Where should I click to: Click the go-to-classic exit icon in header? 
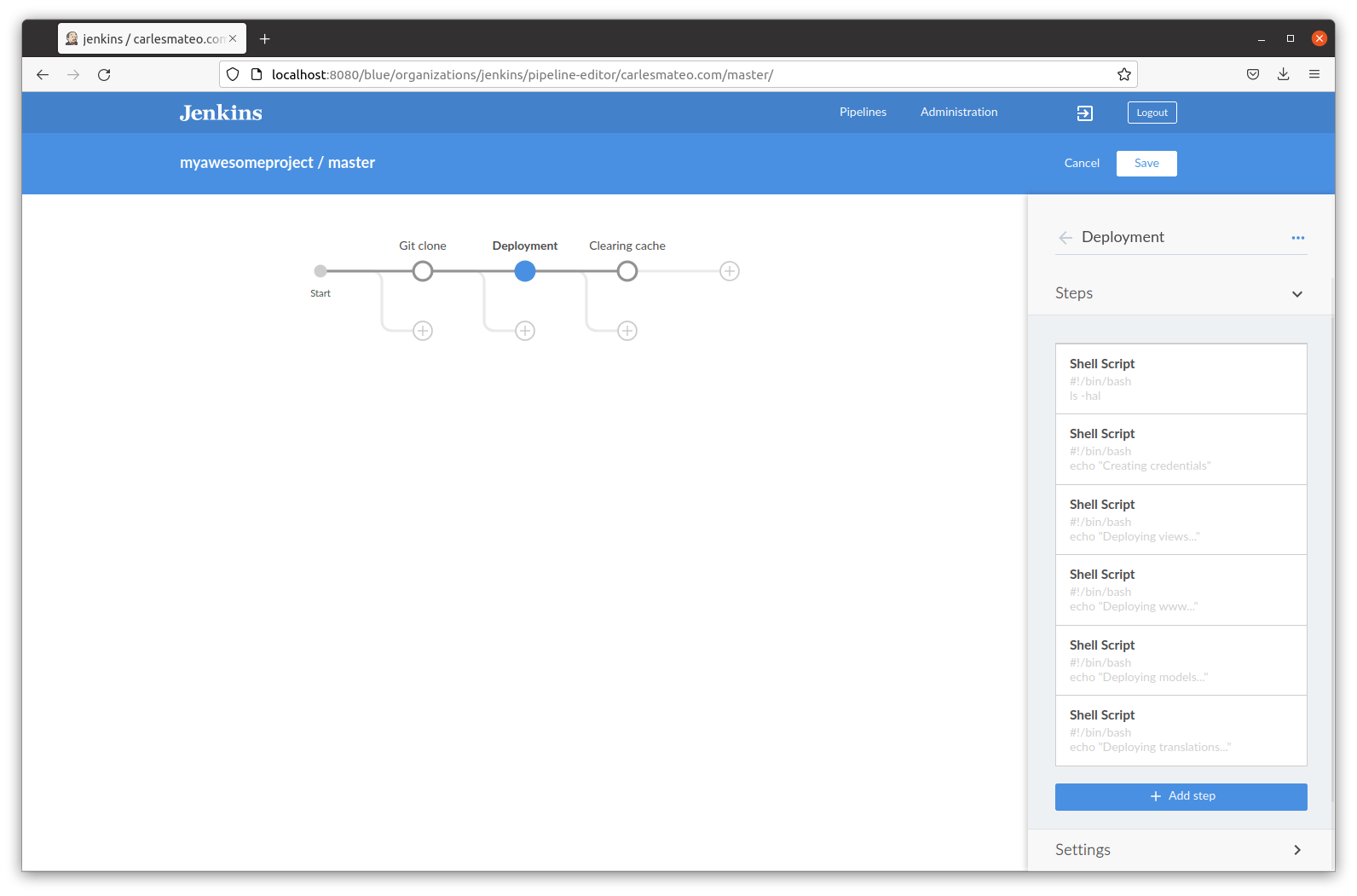point(1084,113)
